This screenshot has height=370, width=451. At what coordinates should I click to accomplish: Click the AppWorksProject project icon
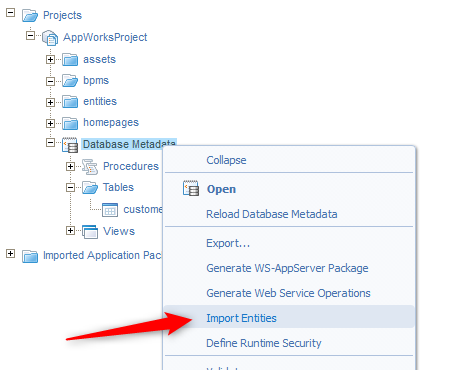(50, 37)
